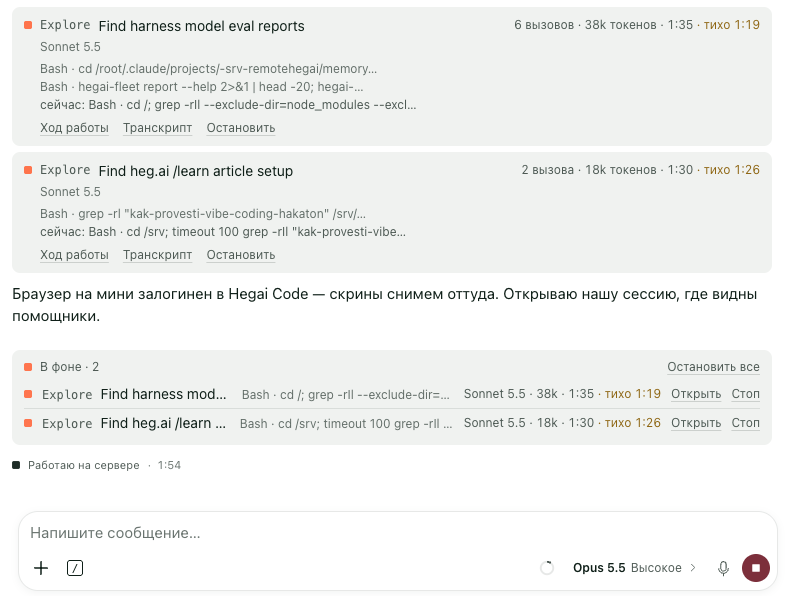The height and width of the screenshot is (596, 790).
Task: Click Работаю на сервере status text
Action: click(x=84, y=465)
